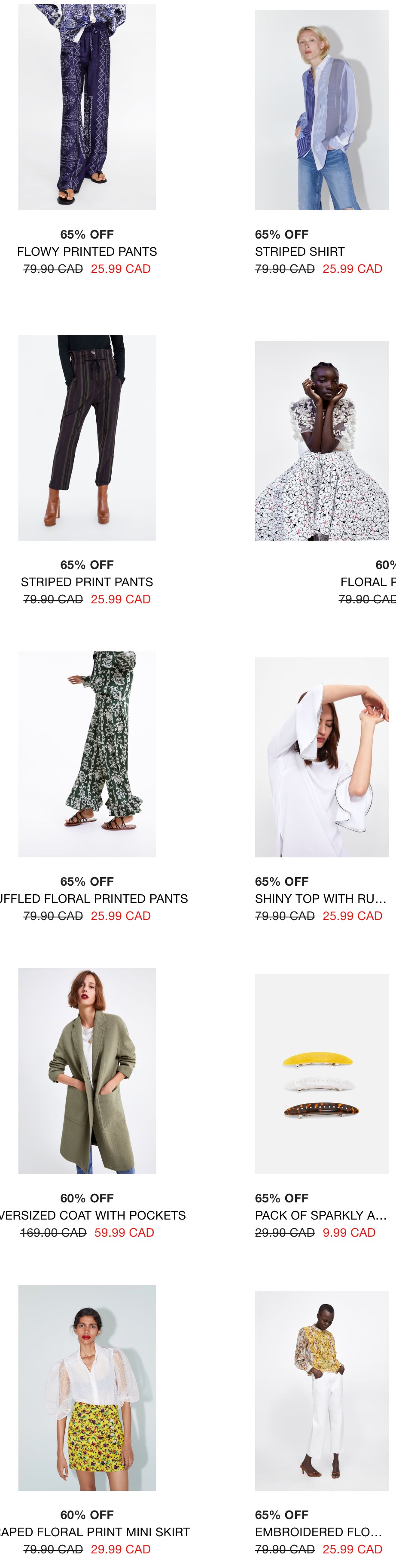Open the FLORAL PRINT MINI SKIRT link
396x1568 pixels.
[x=95, y=1532]
